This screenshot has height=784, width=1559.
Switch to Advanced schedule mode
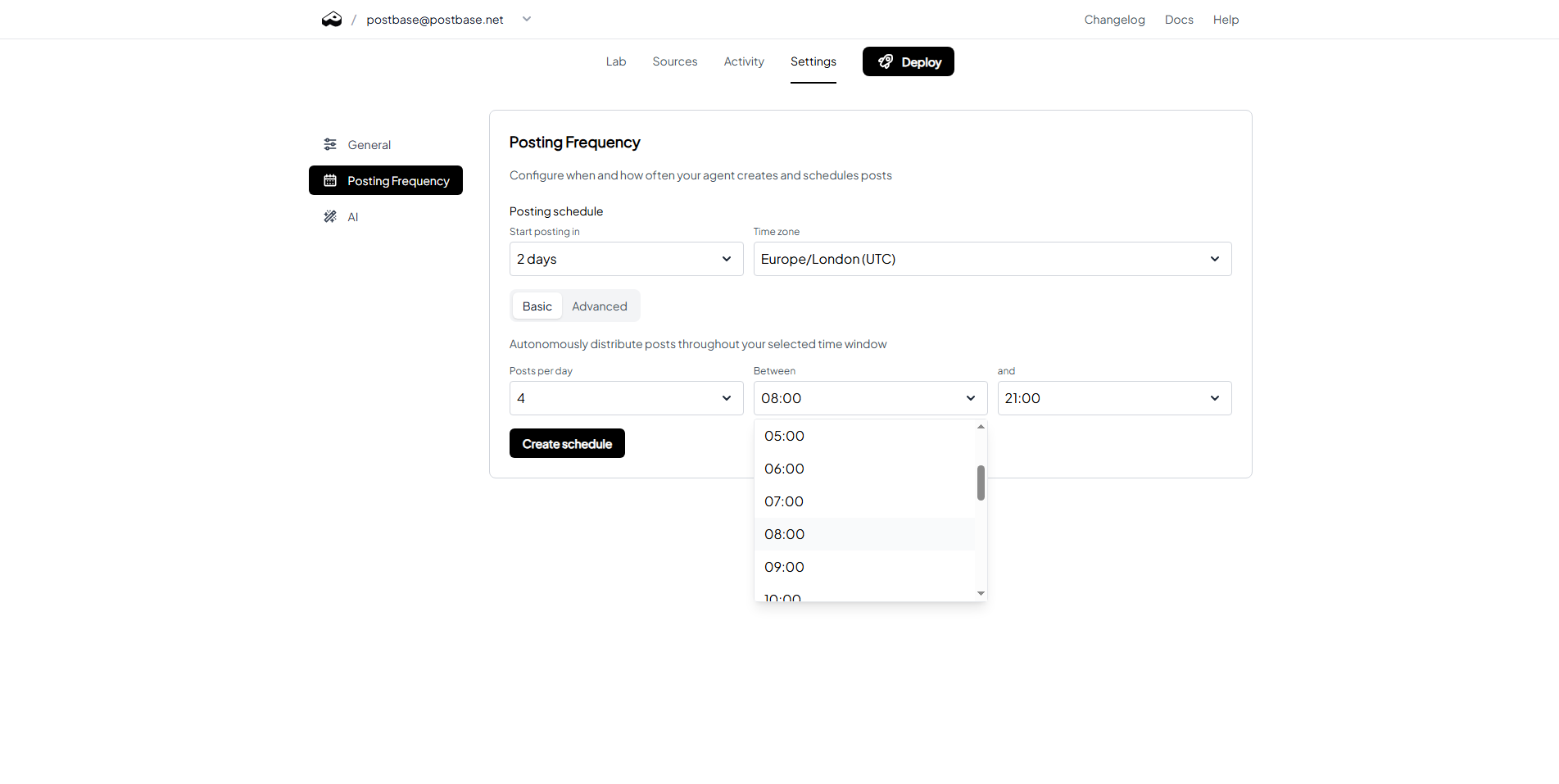coord(599,306)
